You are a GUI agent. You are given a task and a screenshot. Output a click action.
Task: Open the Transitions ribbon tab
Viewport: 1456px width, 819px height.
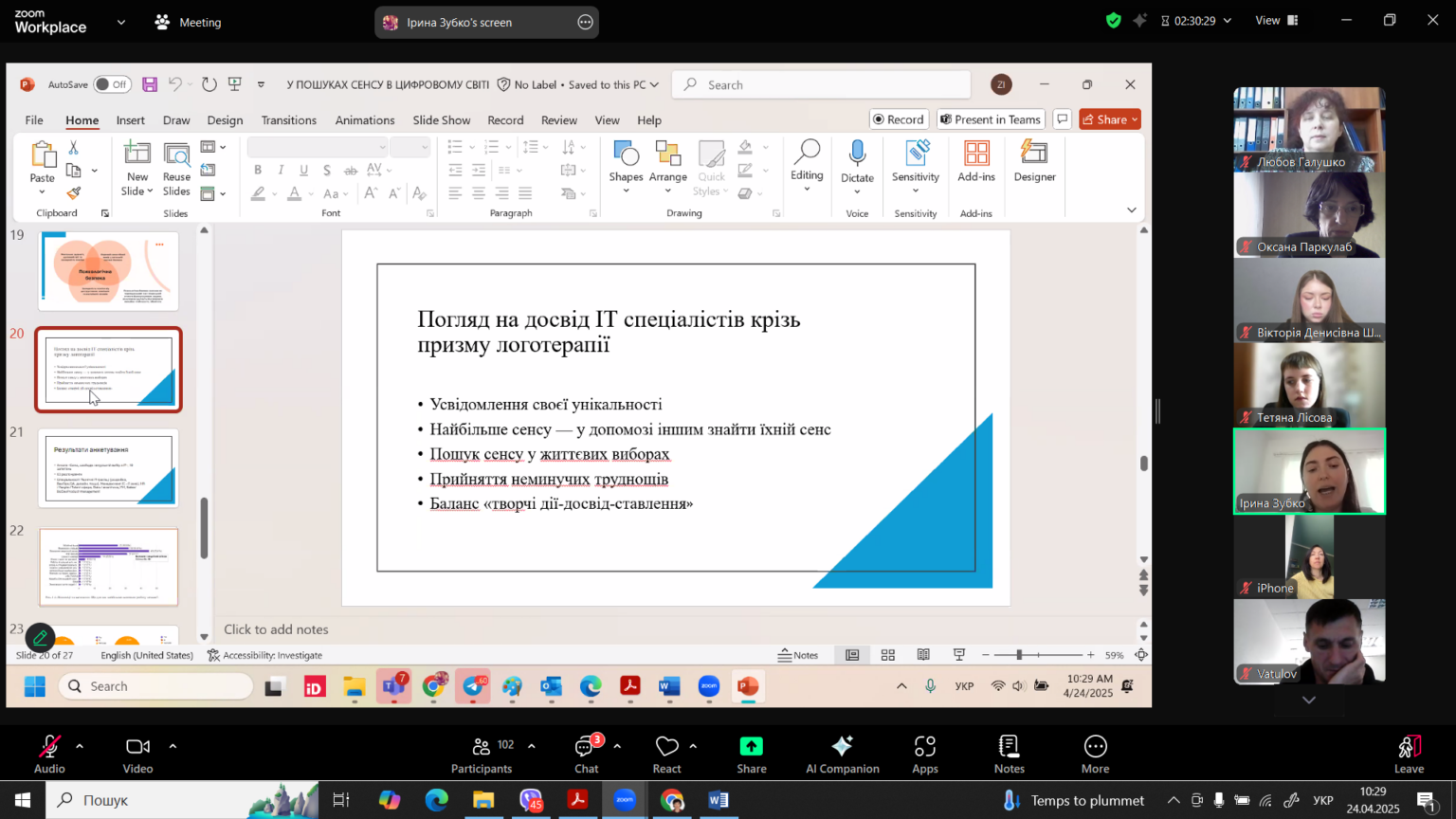[x=289, y=120]
